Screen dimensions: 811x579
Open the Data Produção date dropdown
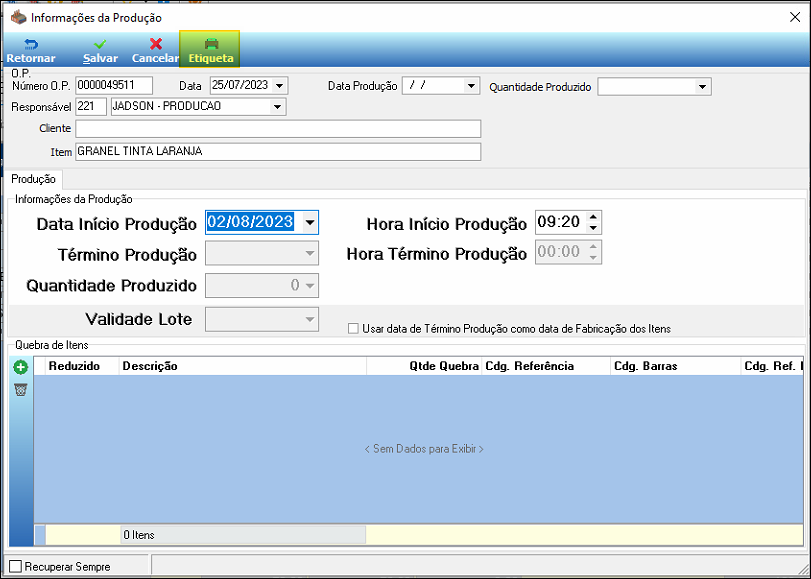(471, 86)
